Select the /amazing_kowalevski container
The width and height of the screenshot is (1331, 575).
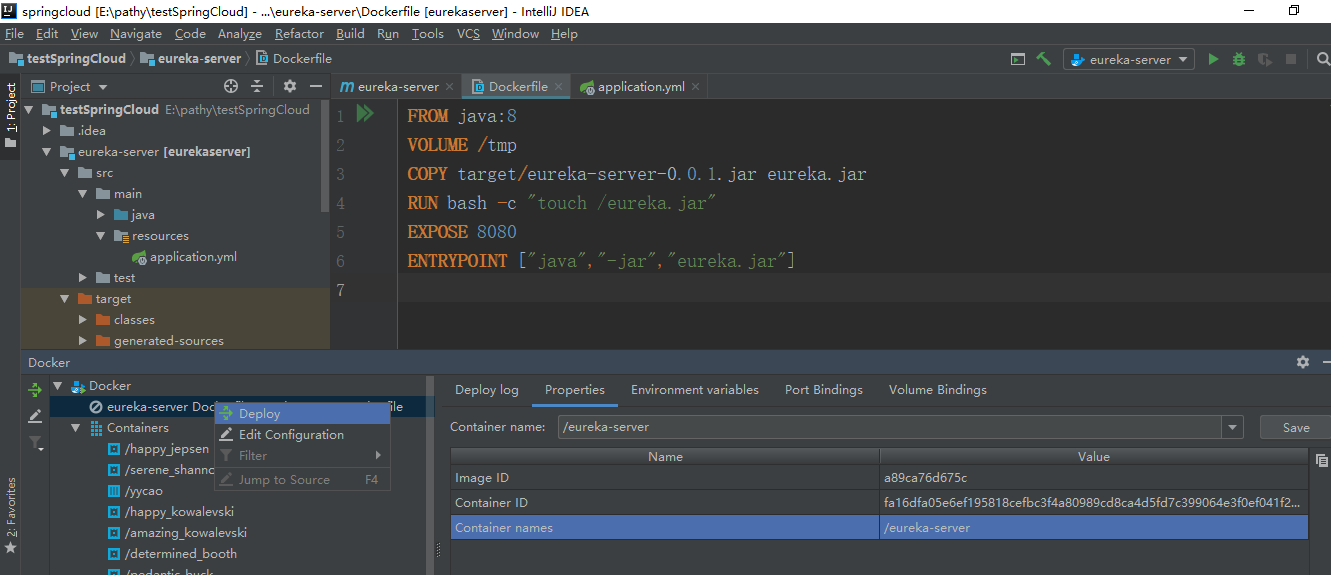[185, 533]
